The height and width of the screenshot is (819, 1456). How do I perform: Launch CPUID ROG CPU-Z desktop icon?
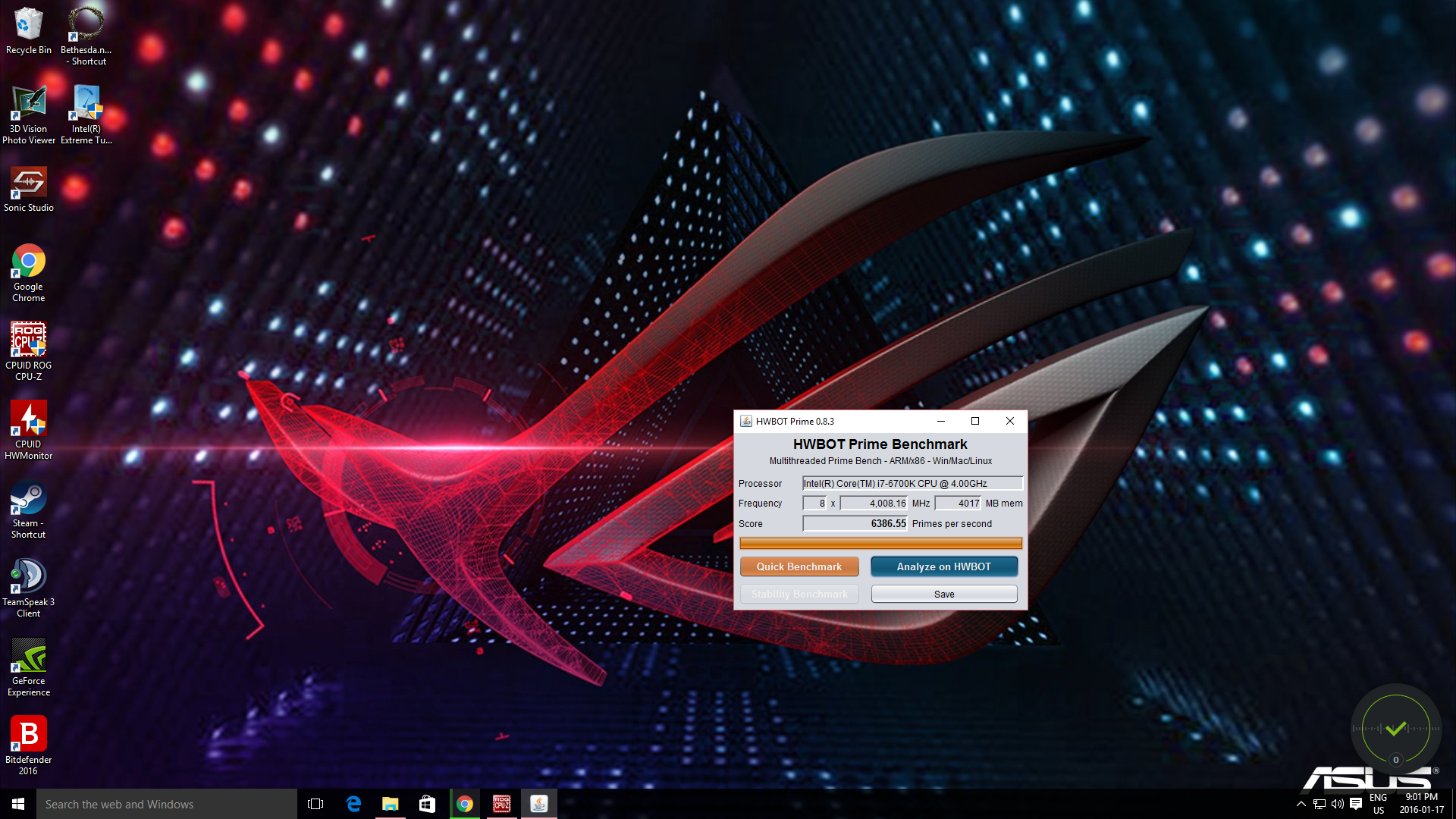click(29, 350)
